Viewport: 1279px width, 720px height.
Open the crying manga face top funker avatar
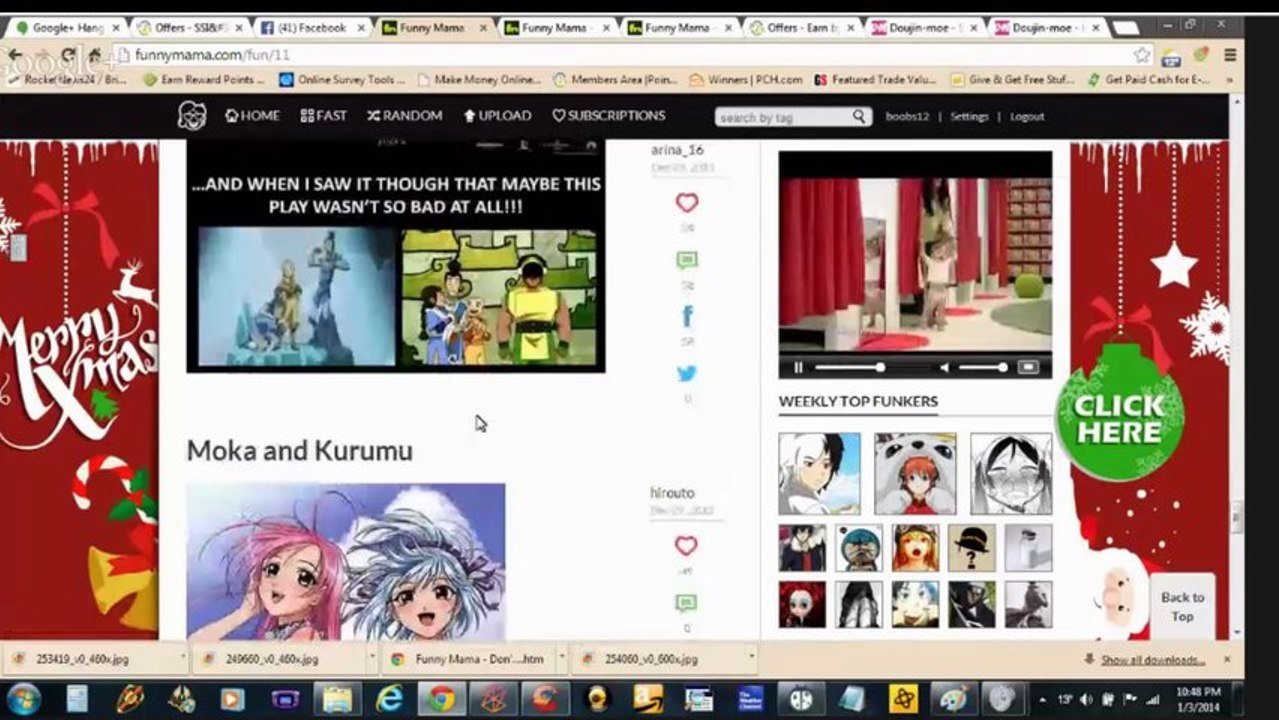point(1011,474)
